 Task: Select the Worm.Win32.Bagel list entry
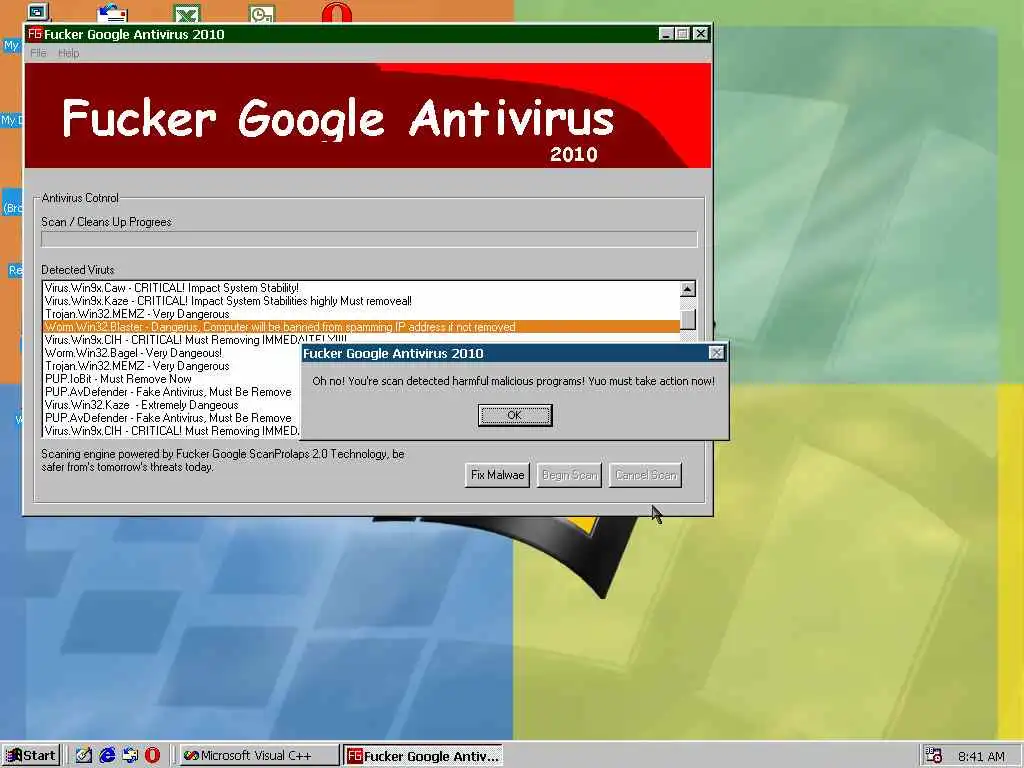coord(171,353)
